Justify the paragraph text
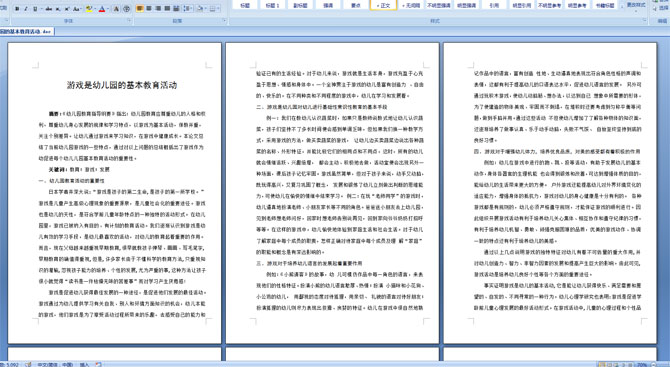The image size is (670, 367). 168,9
